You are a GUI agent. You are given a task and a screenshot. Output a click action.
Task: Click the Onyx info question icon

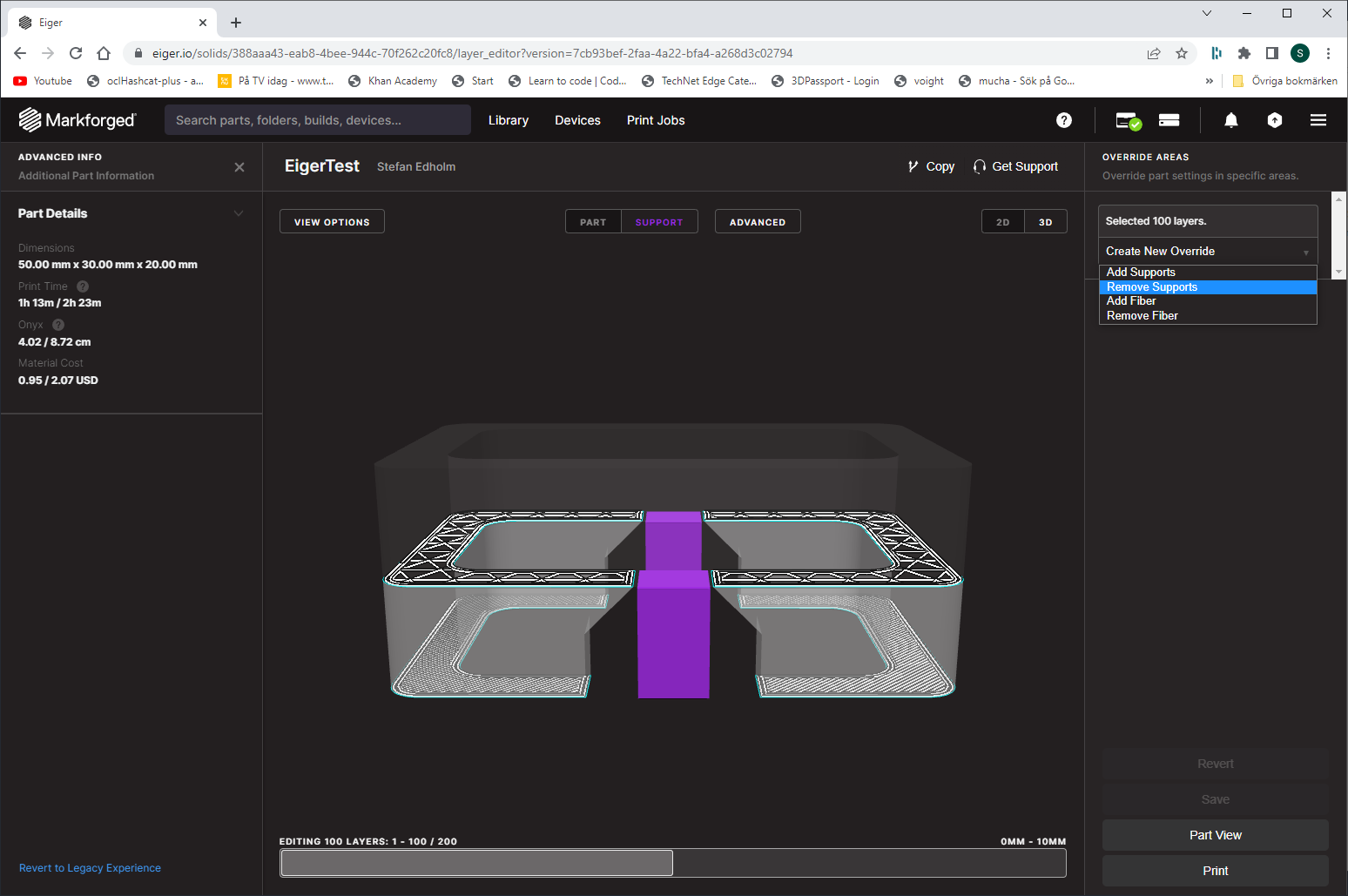[x=58, y=325]
